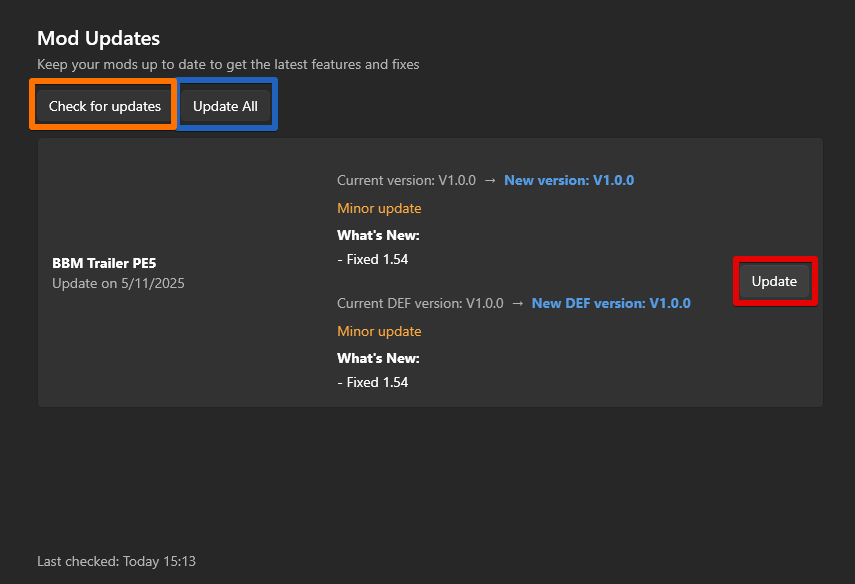Click the Mod Updates page title

(97, 38)
